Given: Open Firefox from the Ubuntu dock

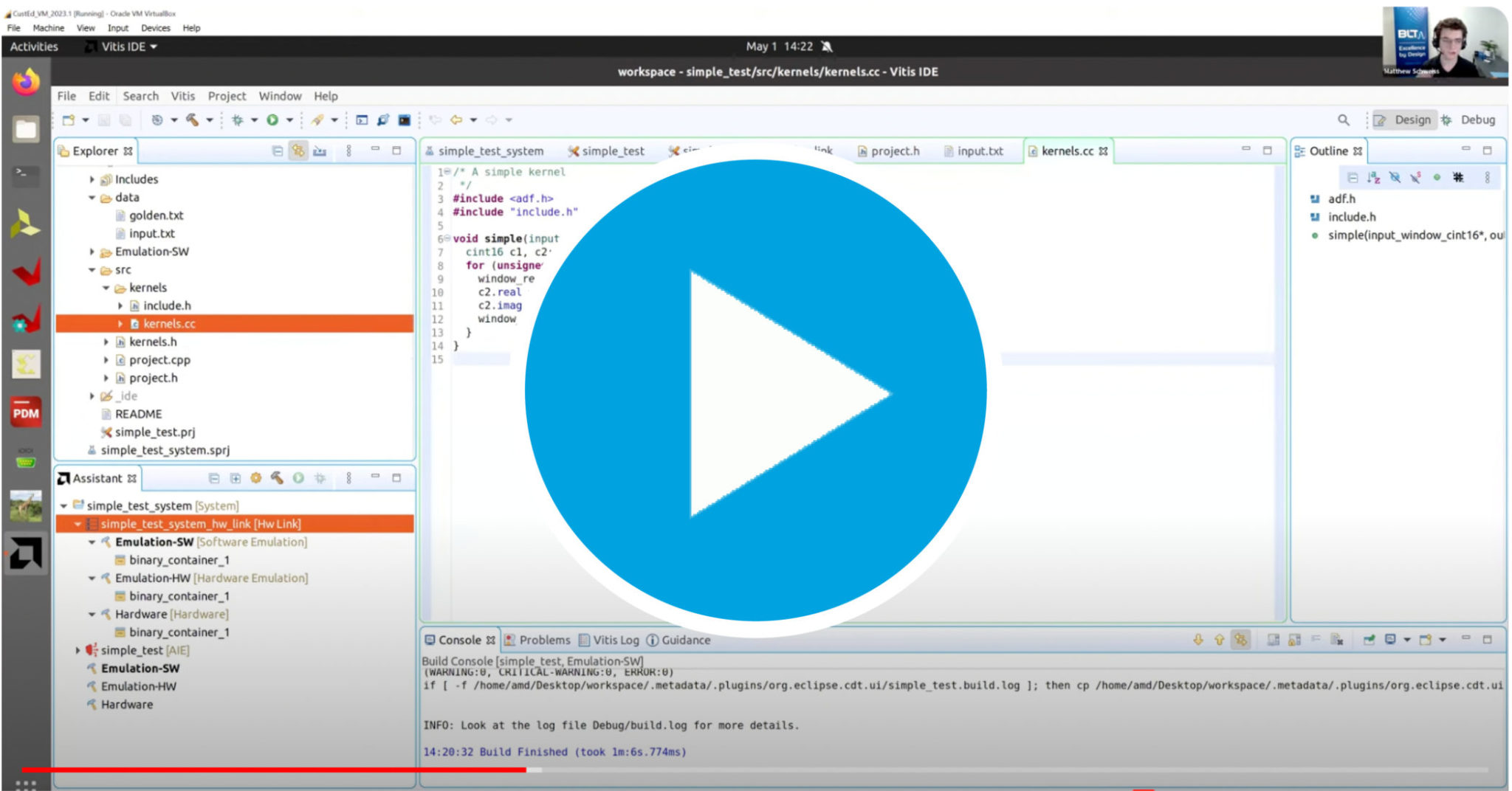Looking at the screenshot, I should pyautogui.click(x=26, y=82).
